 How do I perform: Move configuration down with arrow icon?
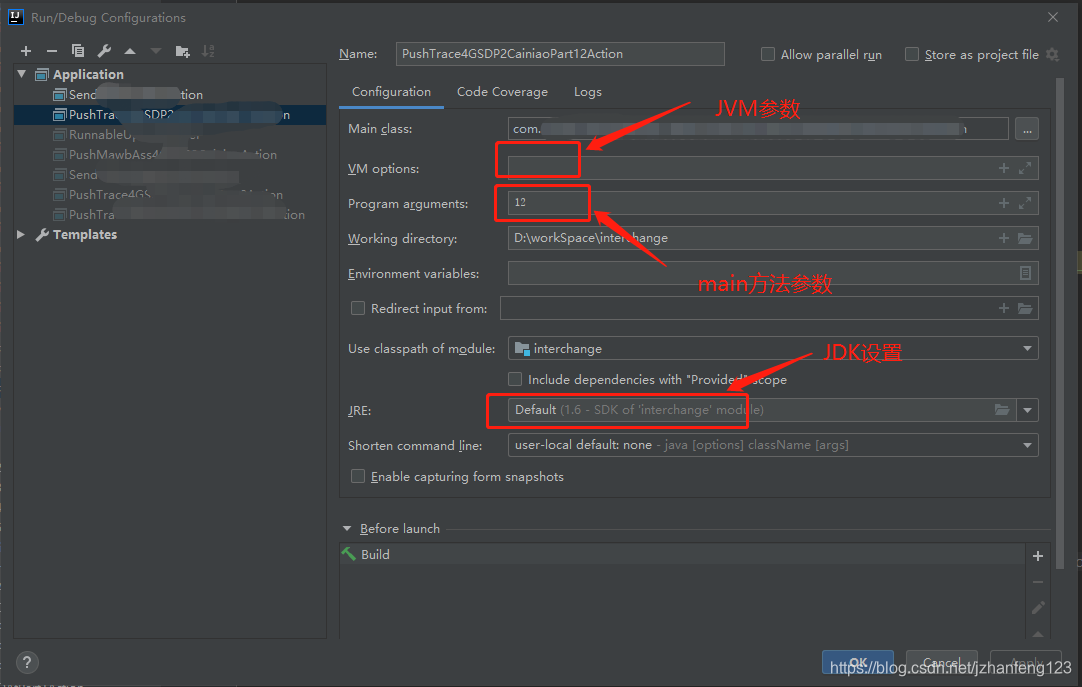pyautogui.click(x=156, y=51)
